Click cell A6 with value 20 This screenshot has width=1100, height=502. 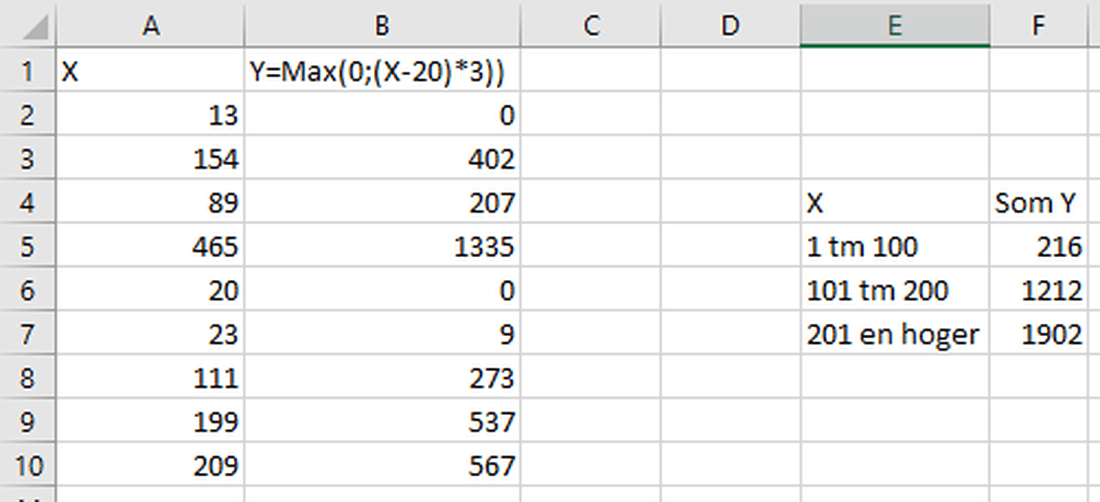click(150, 290)
